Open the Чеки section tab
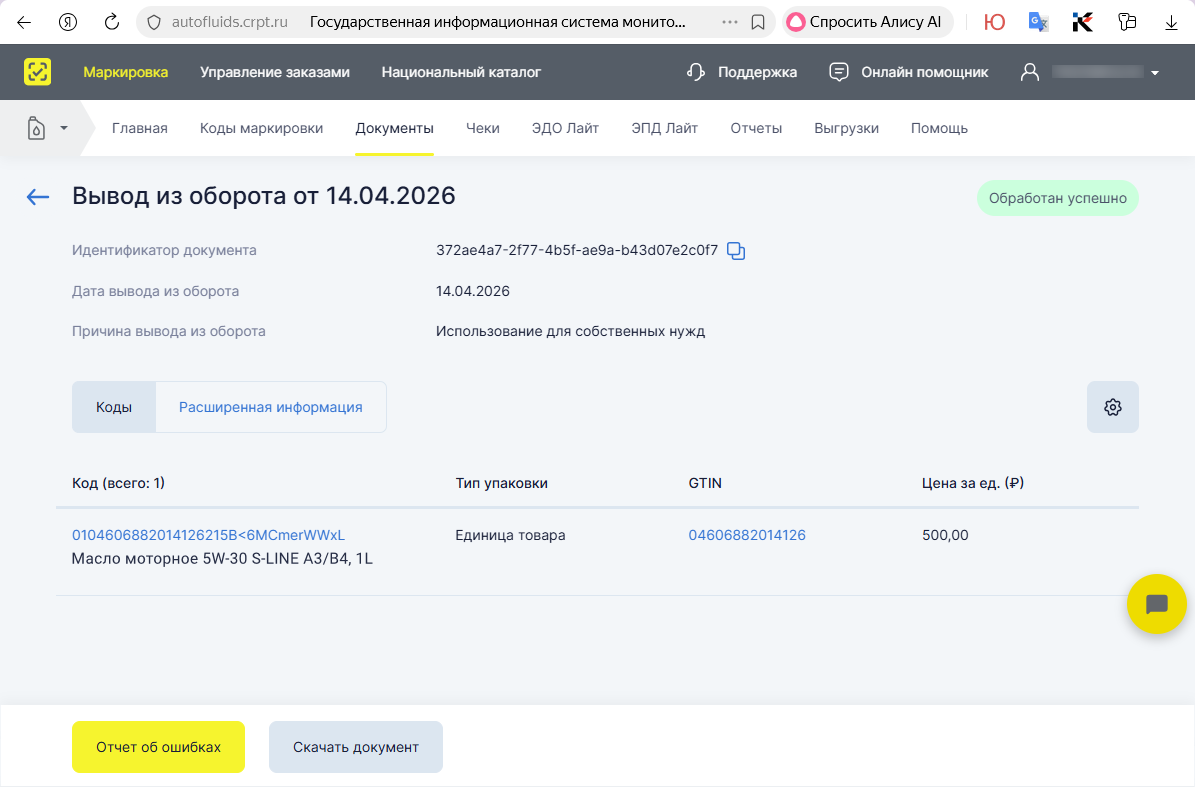The height and width of the screenshot is (787, 1195). 483,127
